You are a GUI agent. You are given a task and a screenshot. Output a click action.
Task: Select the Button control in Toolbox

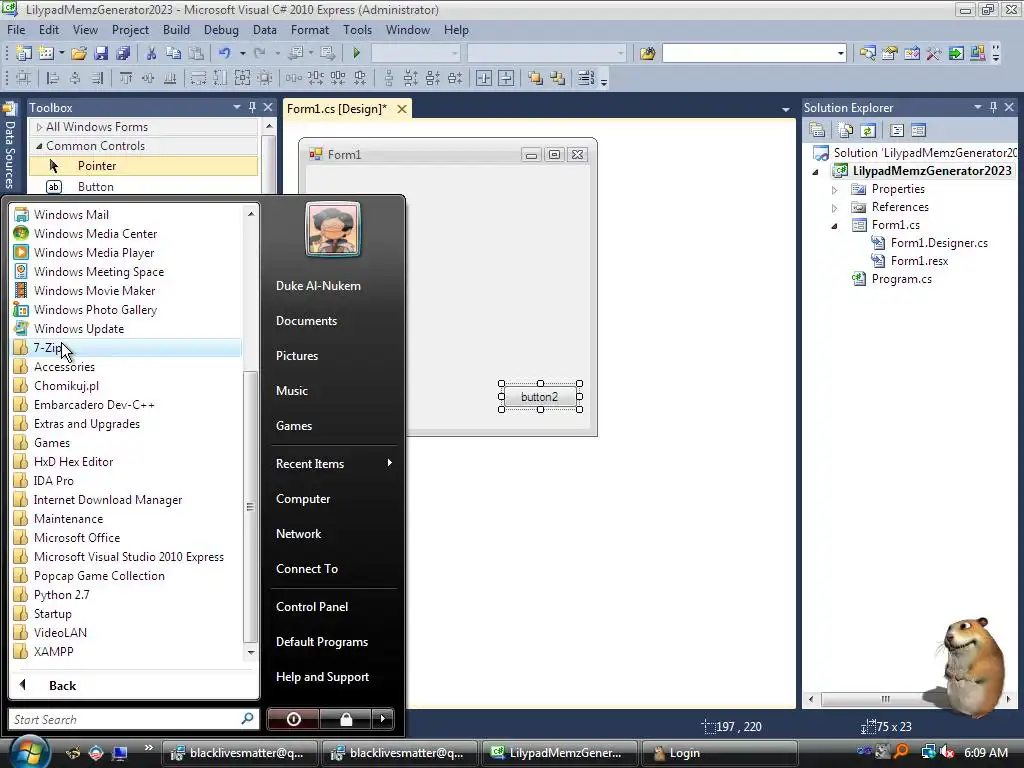pos(143,187)
